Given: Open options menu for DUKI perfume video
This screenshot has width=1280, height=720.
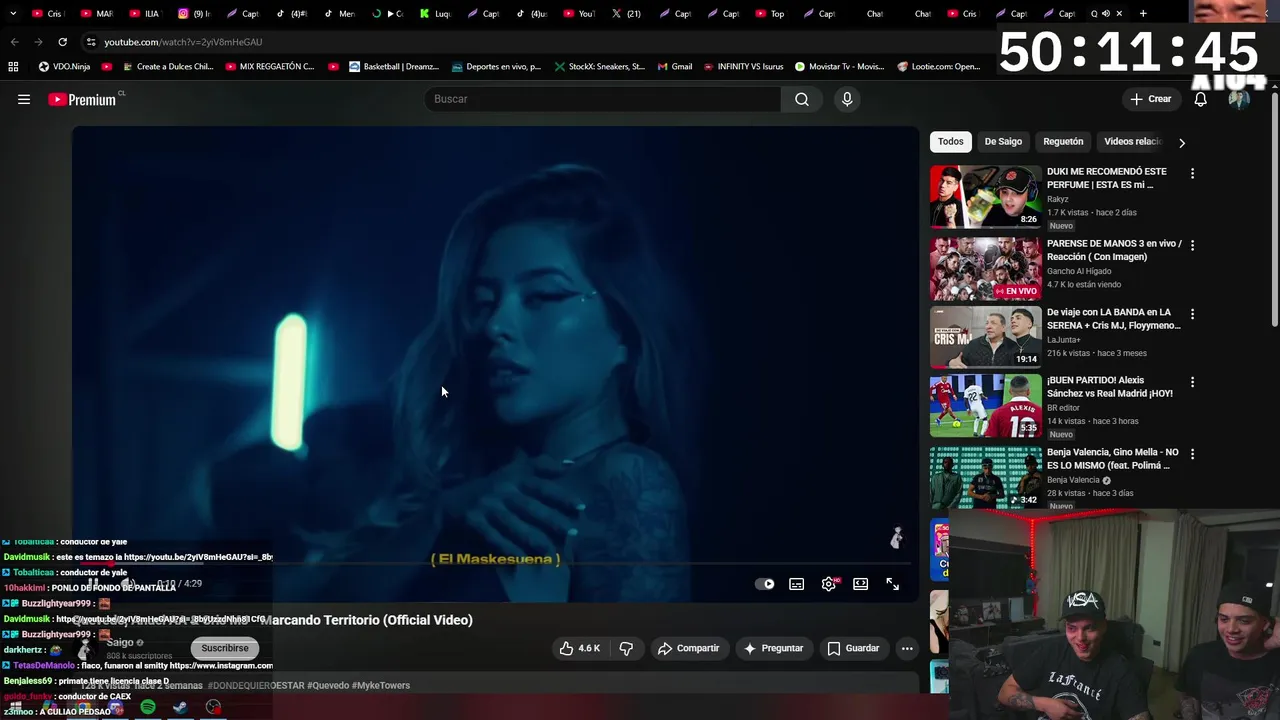Looking at the screenshot, I should coord(1192,173).
